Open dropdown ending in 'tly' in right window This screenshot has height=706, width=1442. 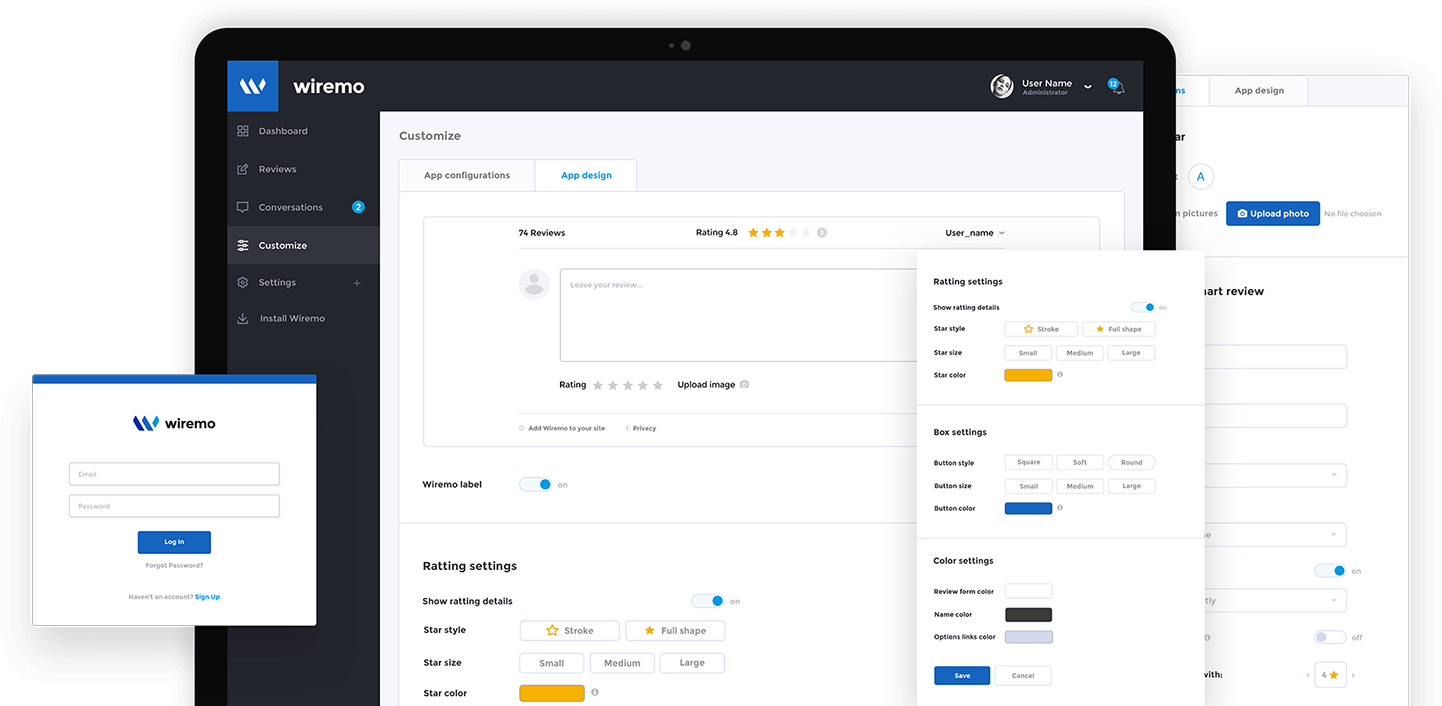coord(1275,601)
